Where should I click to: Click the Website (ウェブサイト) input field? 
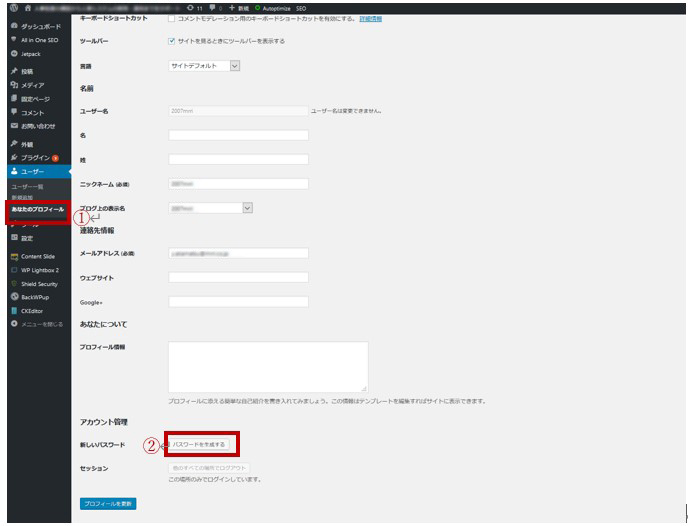[238, 277]
